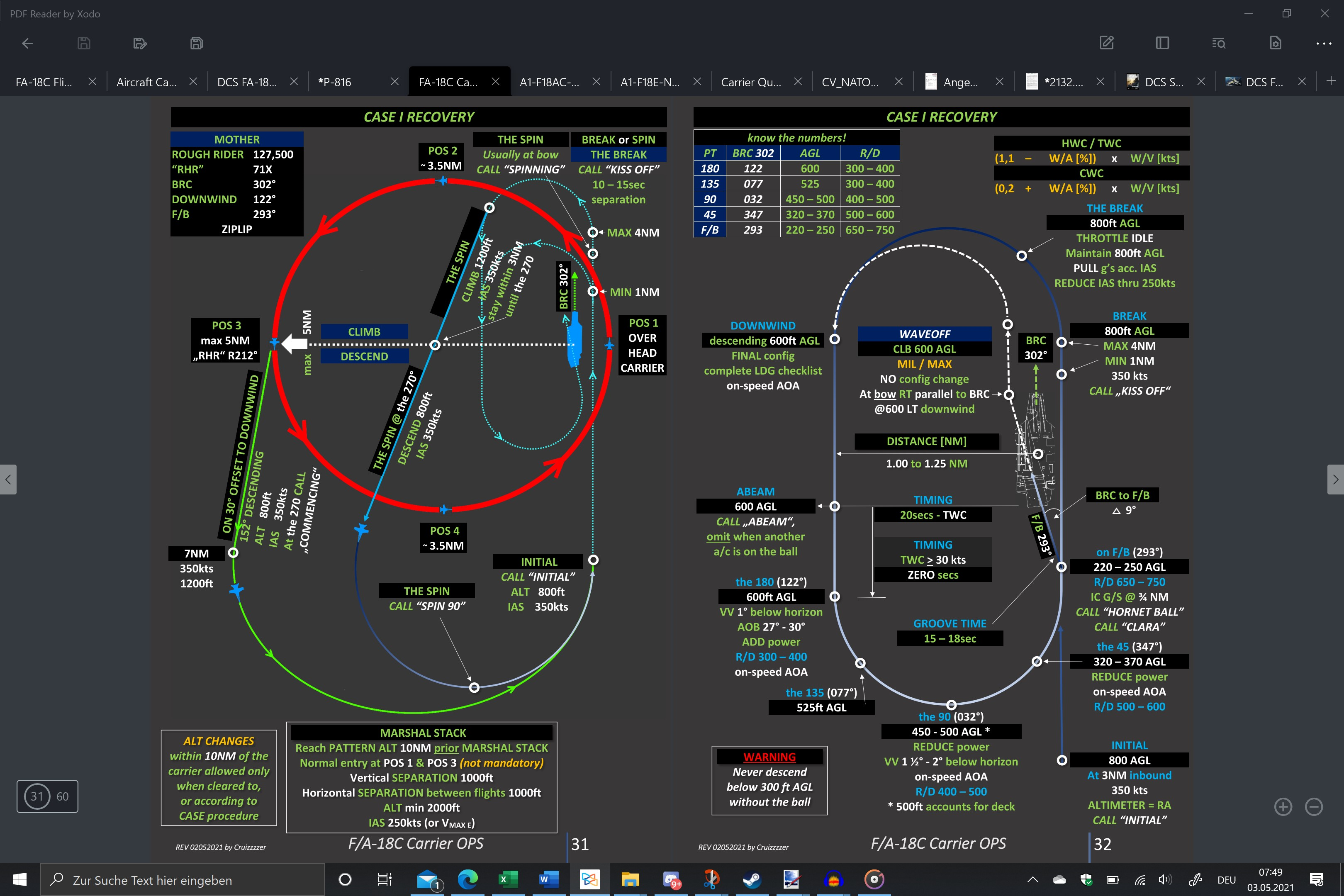Switch to the Carrier Qu... tab
The height and width of the screenshot is (896, 1344).
click(x=751, y=82)
